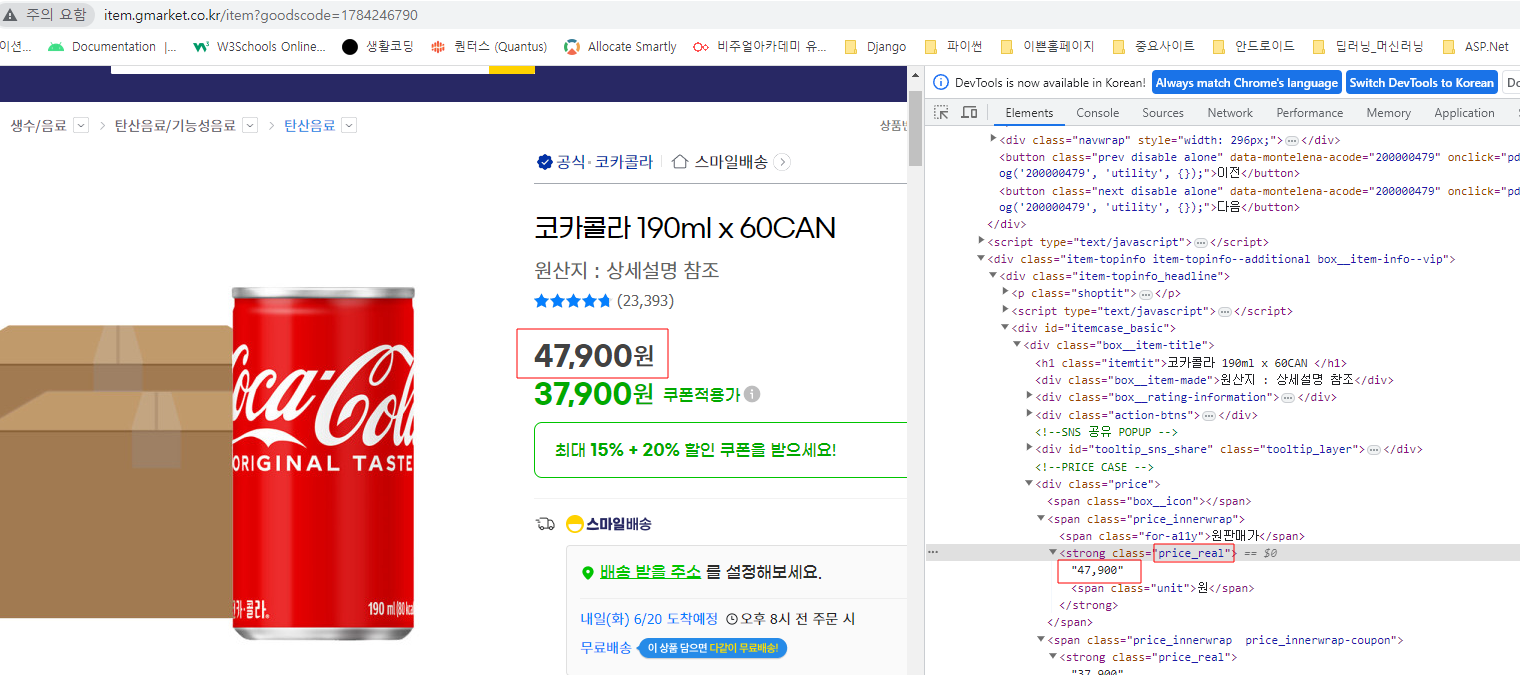The height and width of the screenshot is (675, 1520).
Task: Open the 생활코딩 bookmark
Action: pyautogui.click(x=378, y=47)
